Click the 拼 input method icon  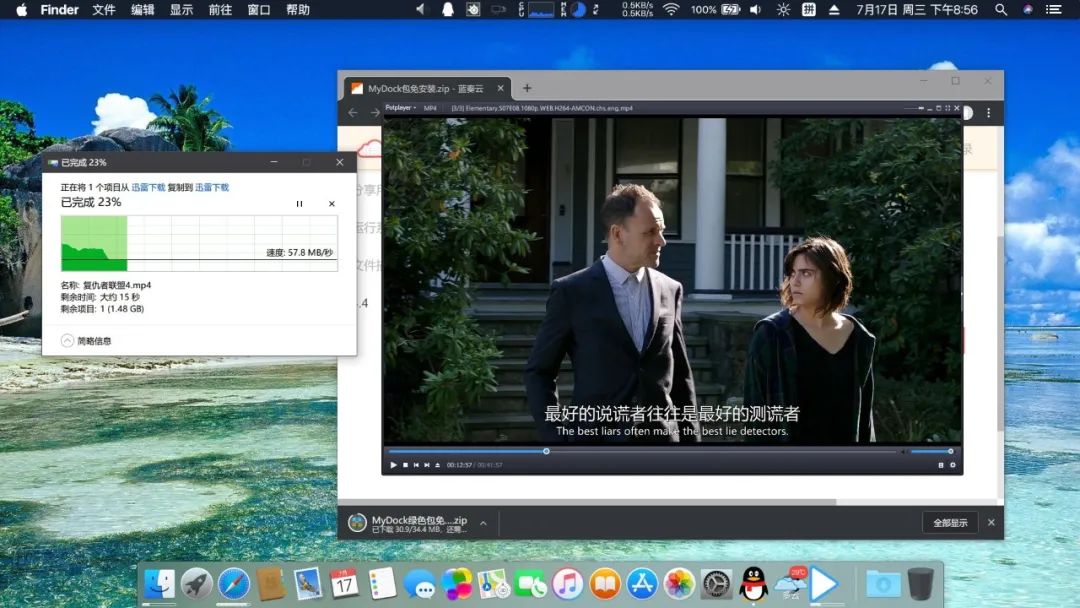pos(809,10)
